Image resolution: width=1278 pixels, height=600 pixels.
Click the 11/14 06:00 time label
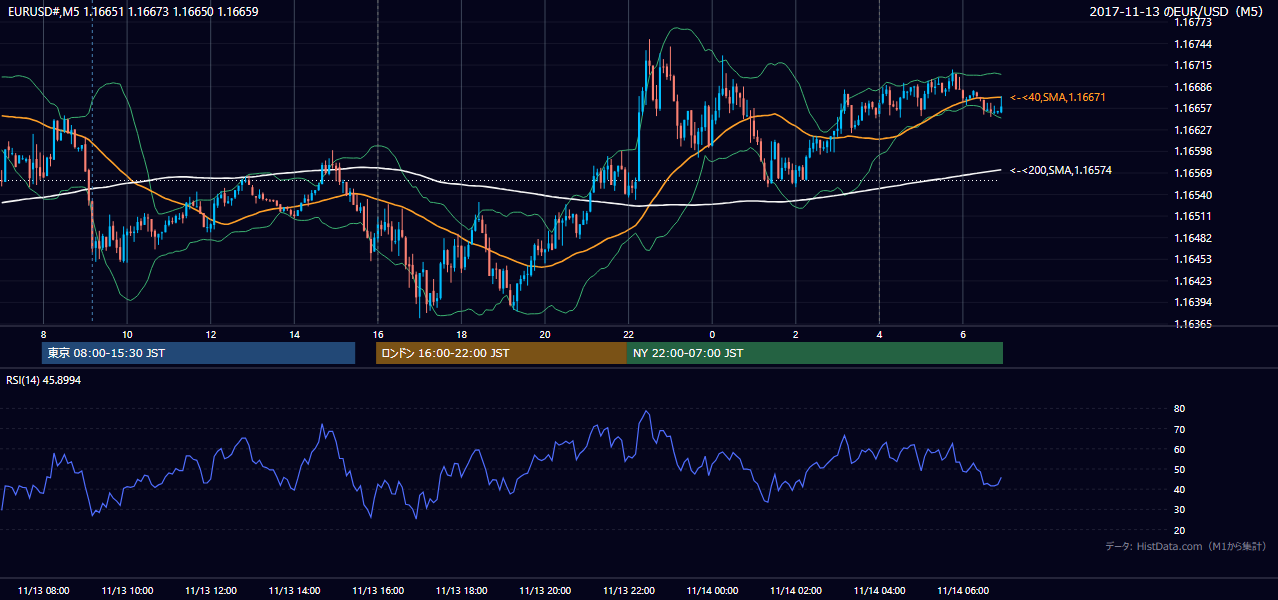coord(963,591)
